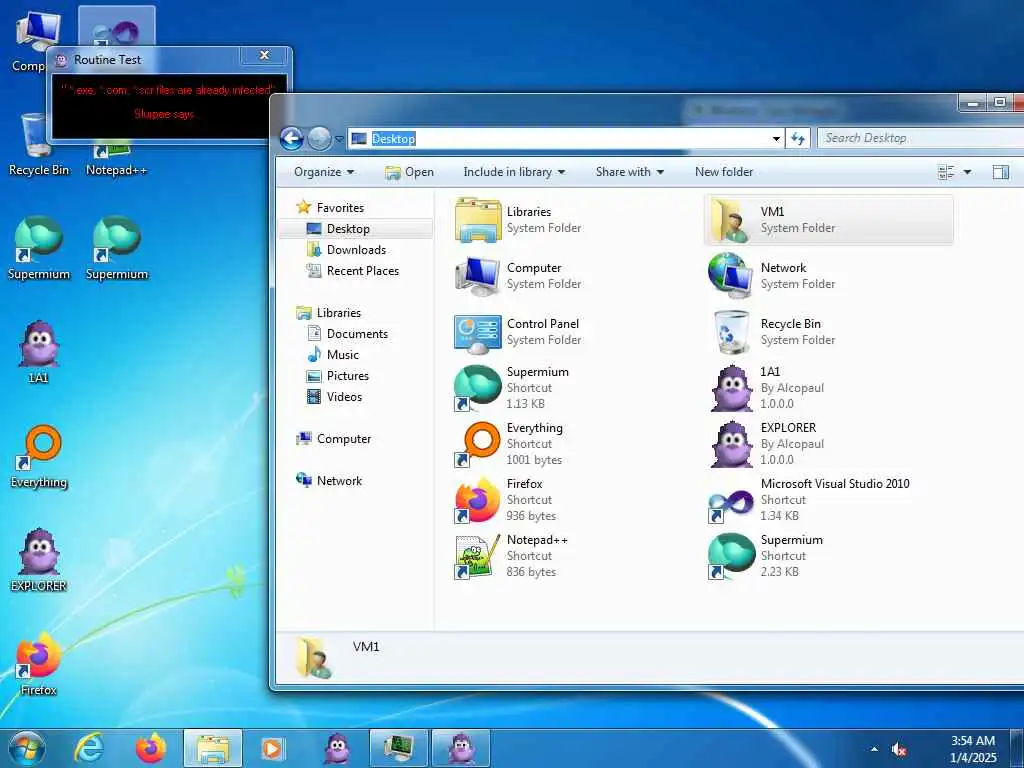Click the Open toolbar button

coord(409,172)
